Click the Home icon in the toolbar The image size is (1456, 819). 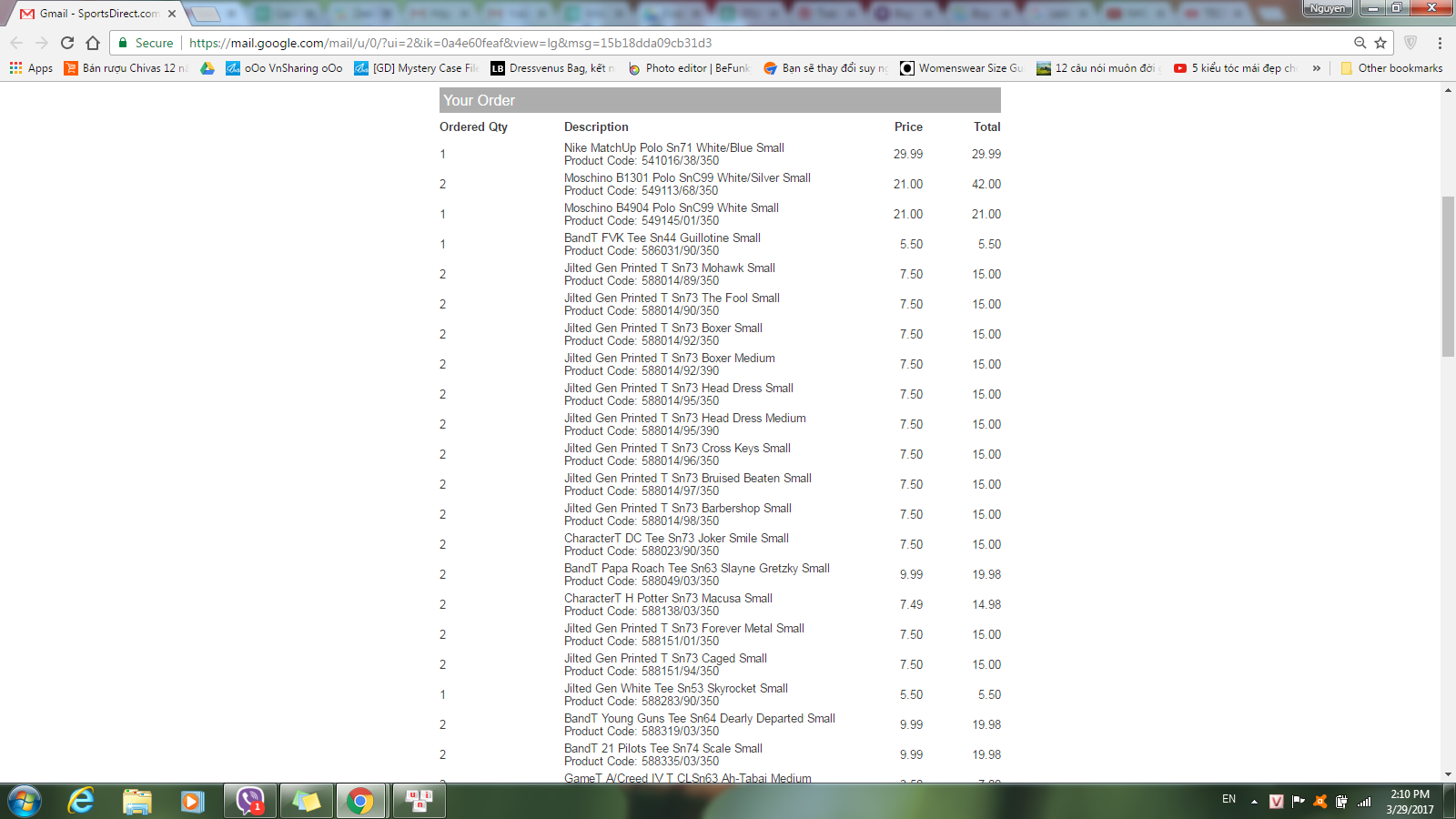tap(93, 43)
